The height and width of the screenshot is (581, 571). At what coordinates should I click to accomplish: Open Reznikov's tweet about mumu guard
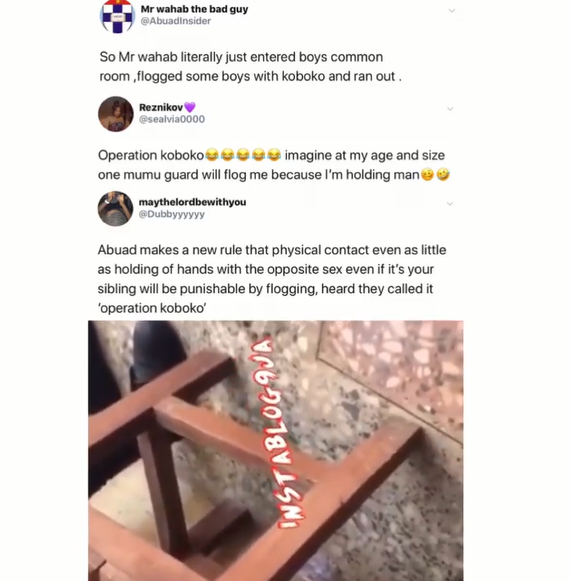274,165
